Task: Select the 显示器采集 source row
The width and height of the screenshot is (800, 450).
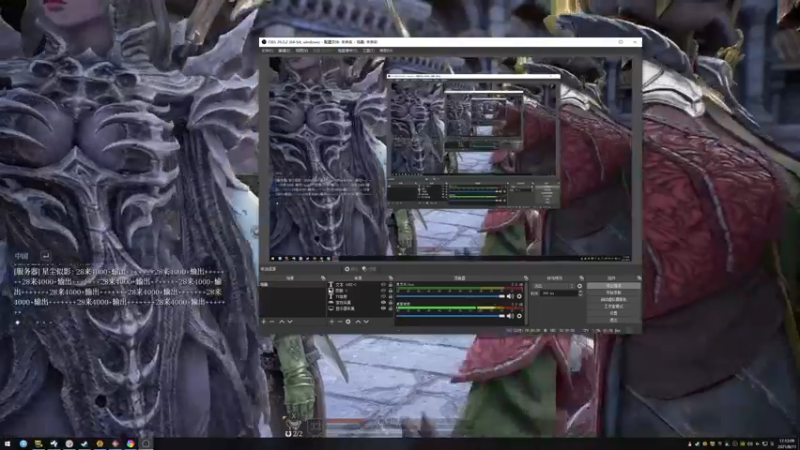Action: pos(362,309)
